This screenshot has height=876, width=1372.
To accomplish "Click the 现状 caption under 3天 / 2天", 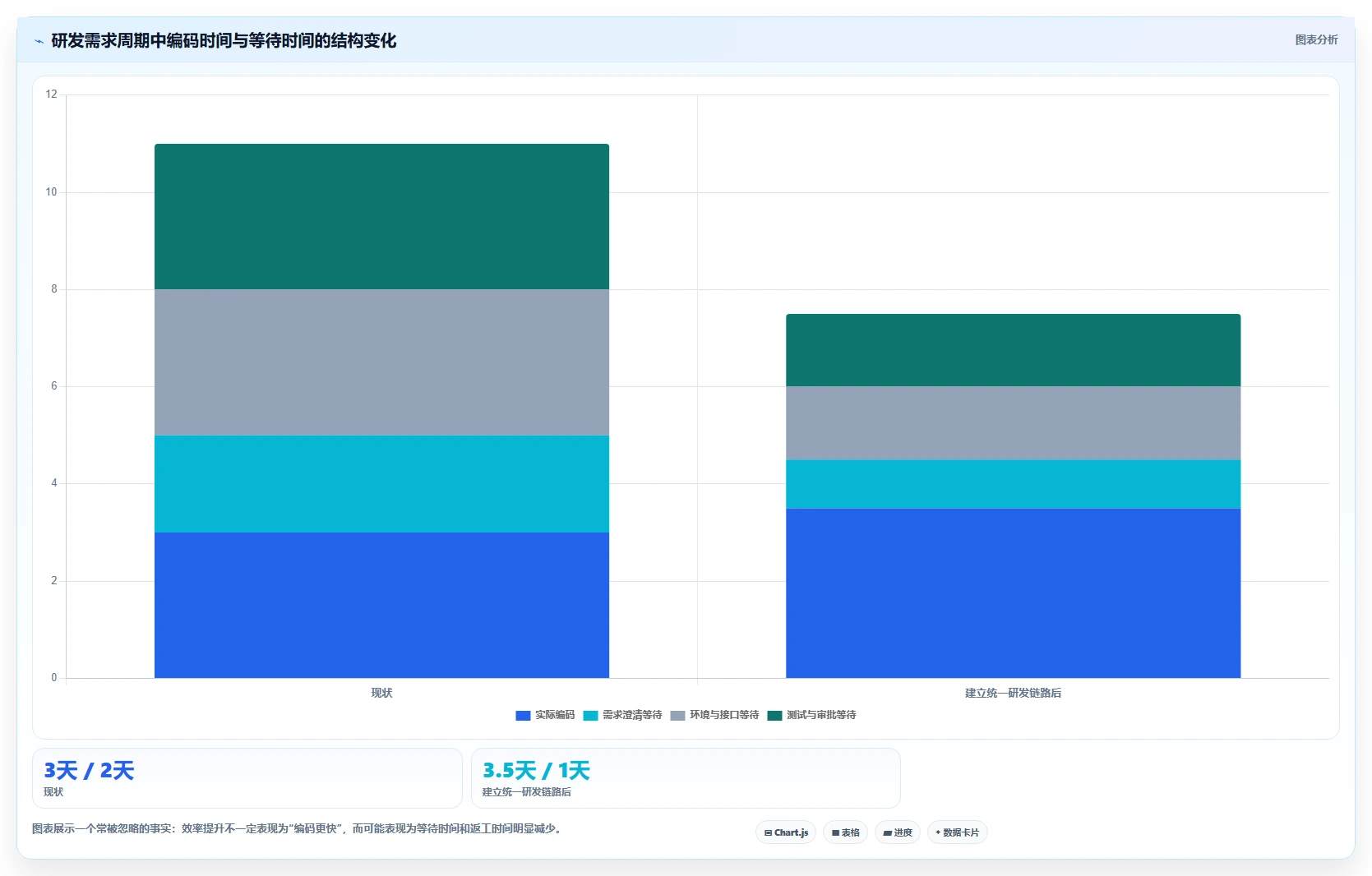I will click(x=53, y=792).
